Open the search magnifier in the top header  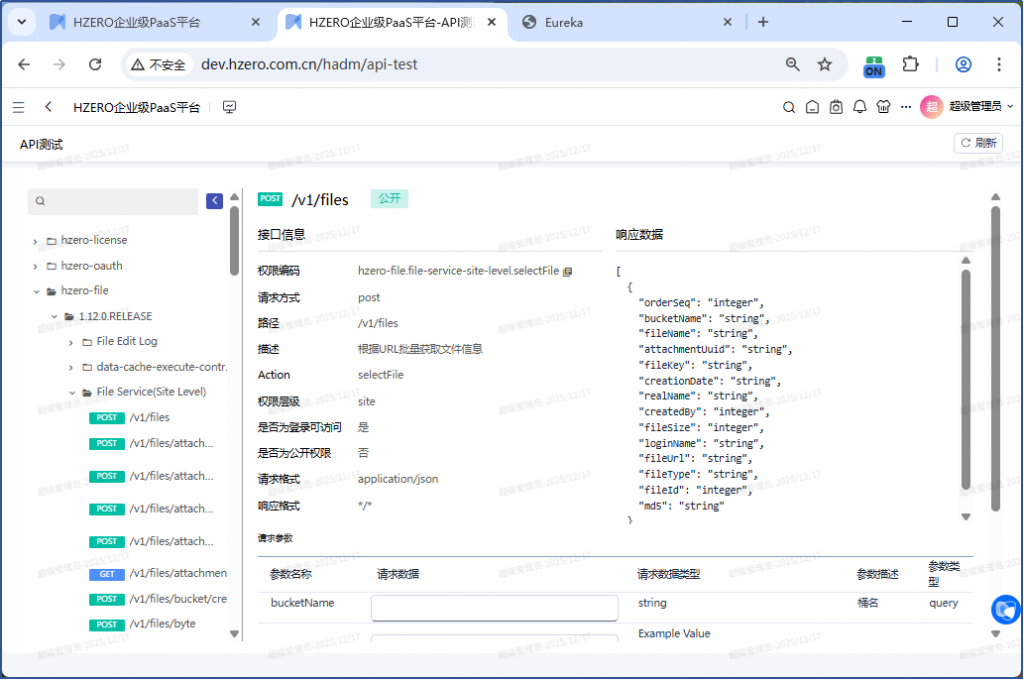[788, 107]
